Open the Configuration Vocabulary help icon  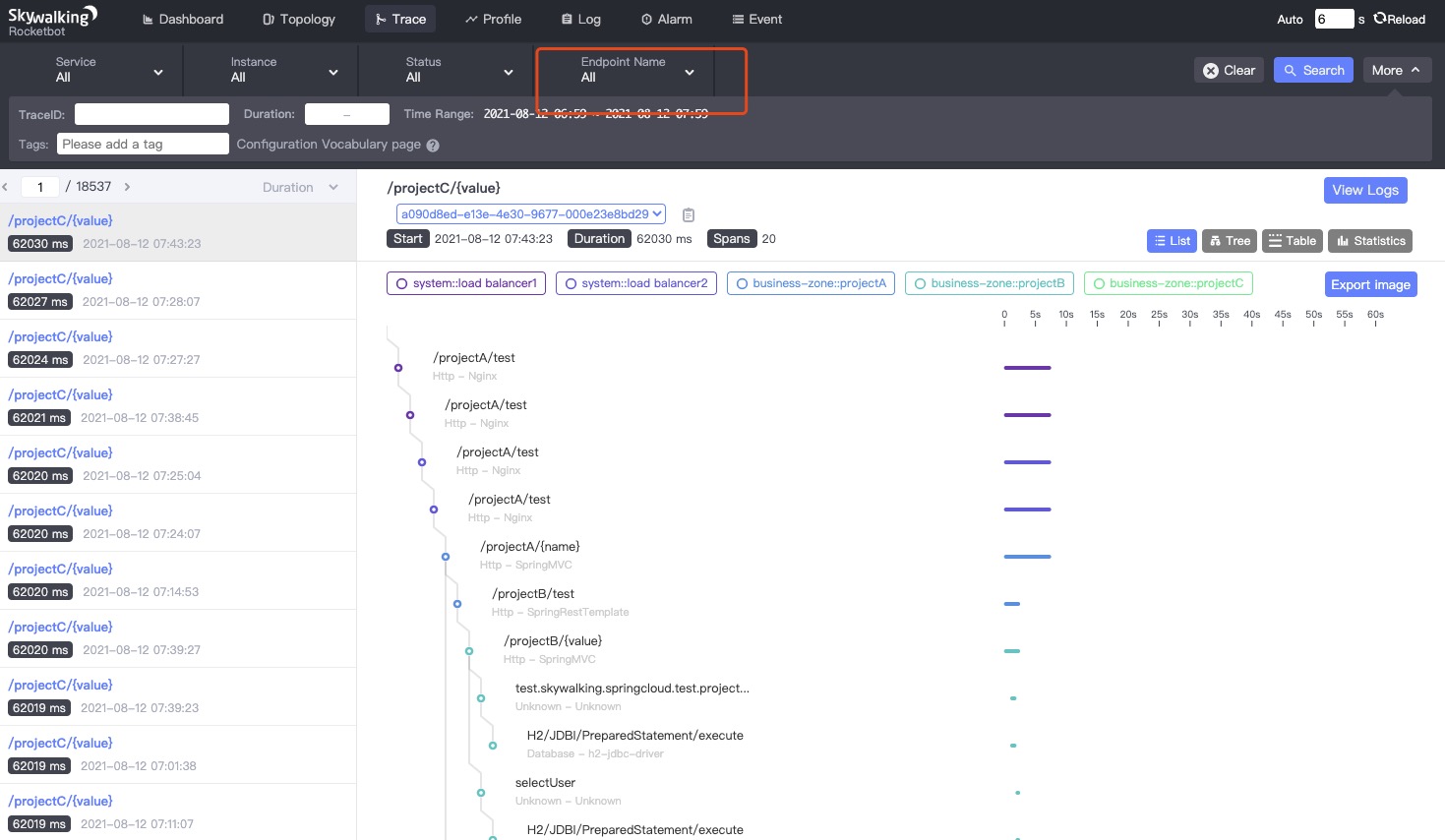pos(433,145)
